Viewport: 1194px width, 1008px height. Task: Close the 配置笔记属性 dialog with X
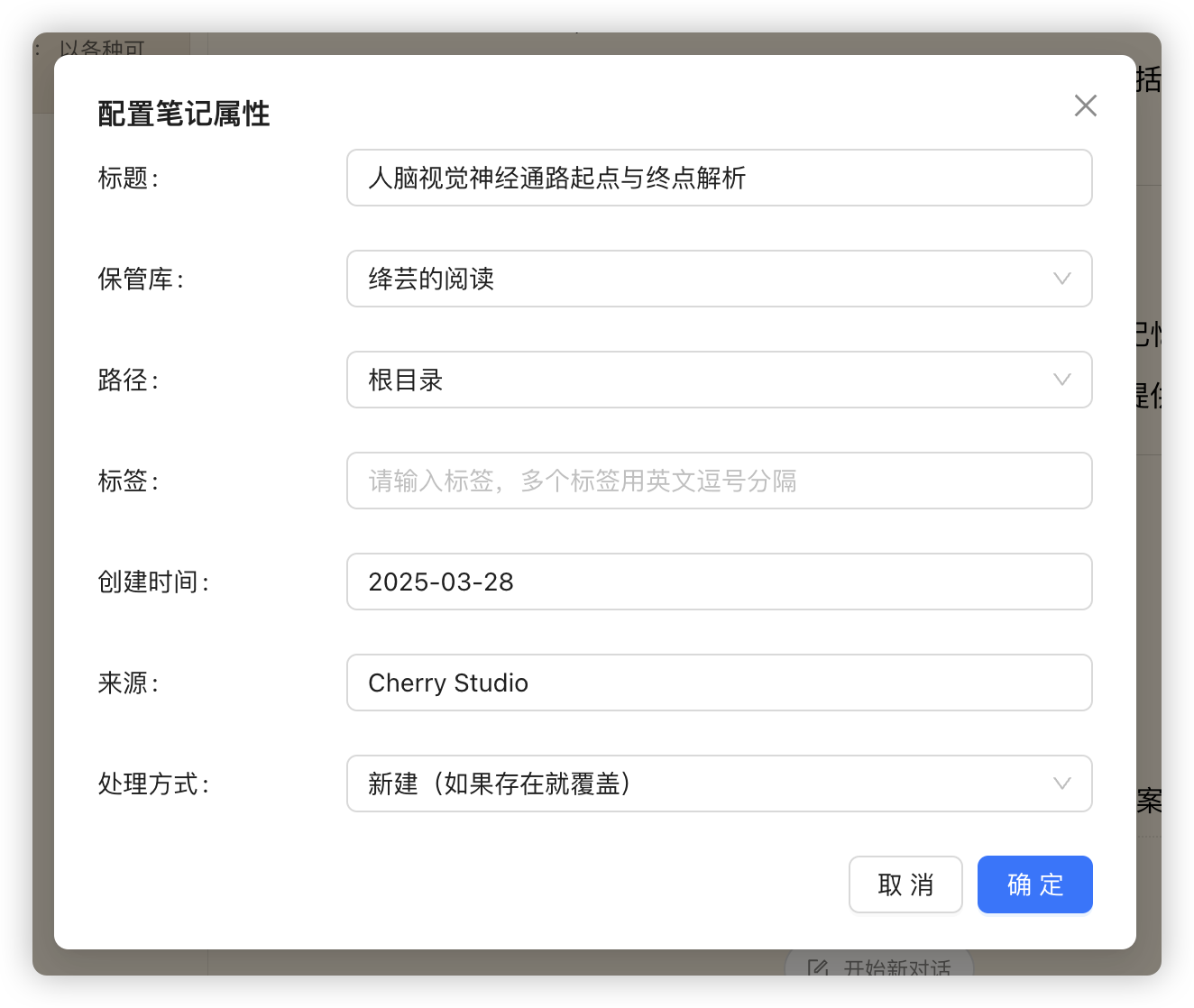[1085, 105]
